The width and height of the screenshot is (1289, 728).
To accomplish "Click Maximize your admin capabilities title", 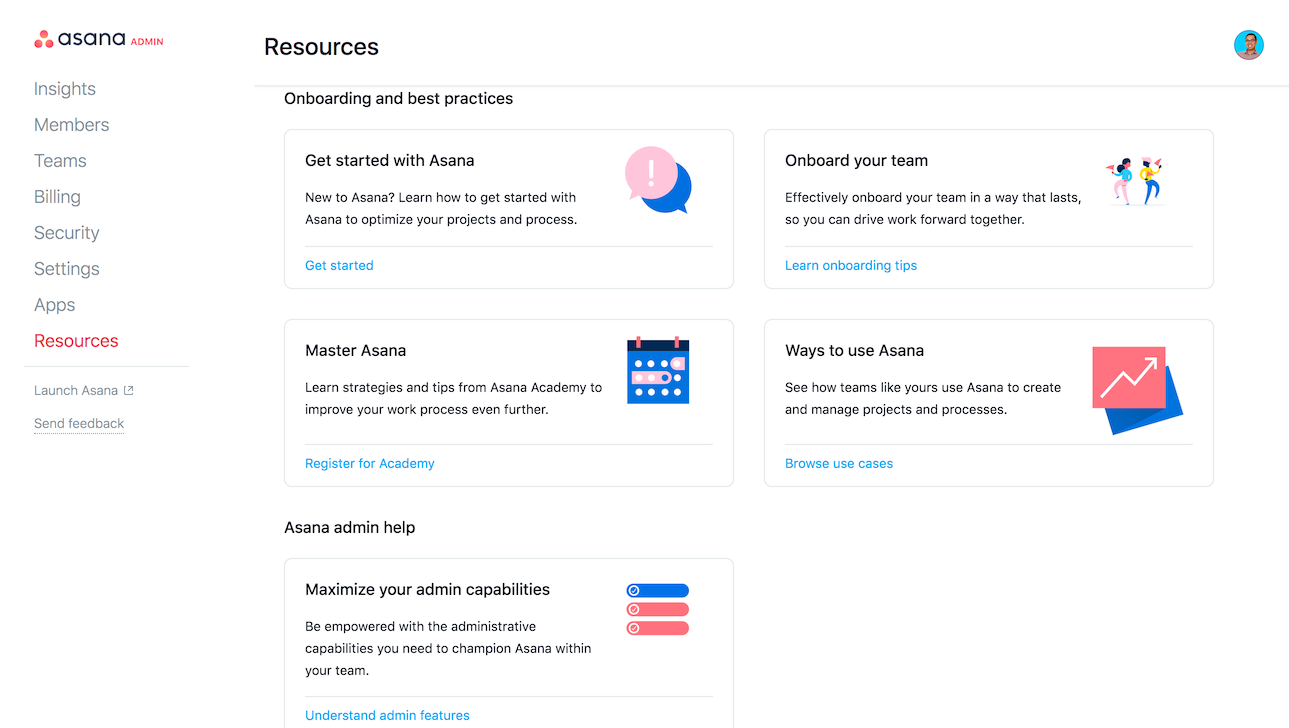I will [427, 589].
